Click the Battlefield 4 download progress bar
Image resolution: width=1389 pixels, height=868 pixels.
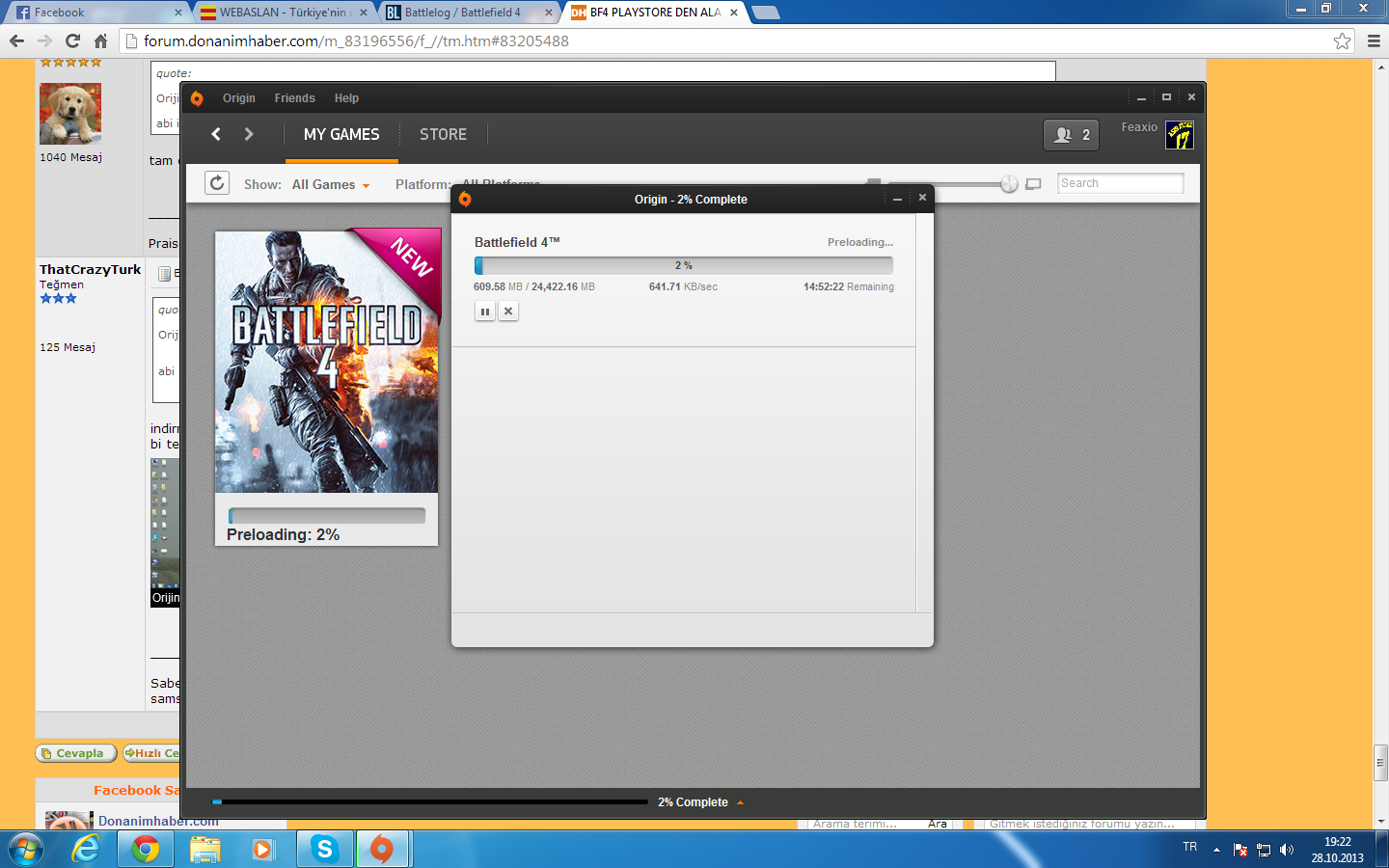click(683, 265)
